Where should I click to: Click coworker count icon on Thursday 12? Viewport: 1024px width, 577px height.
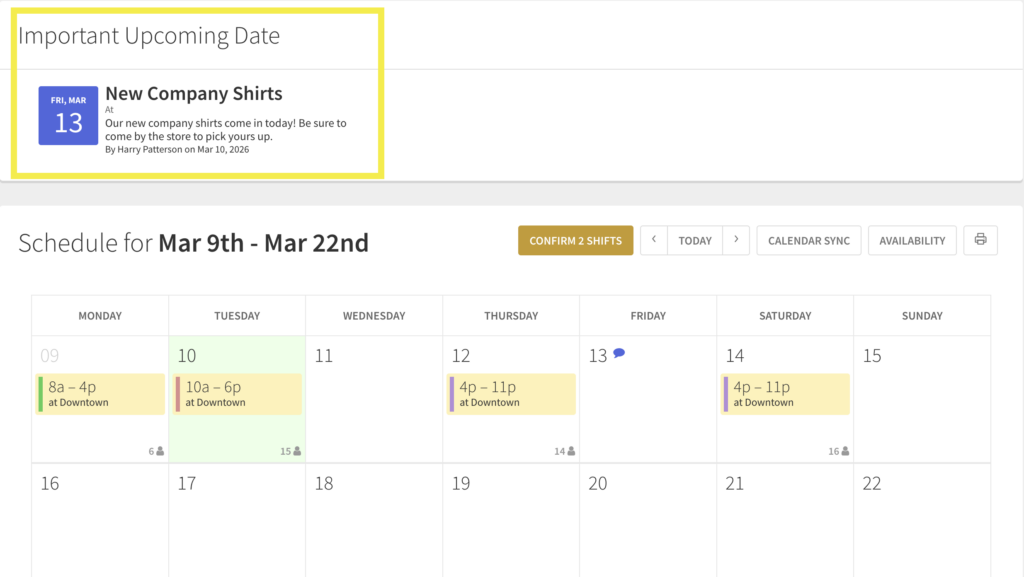(571, 451)
